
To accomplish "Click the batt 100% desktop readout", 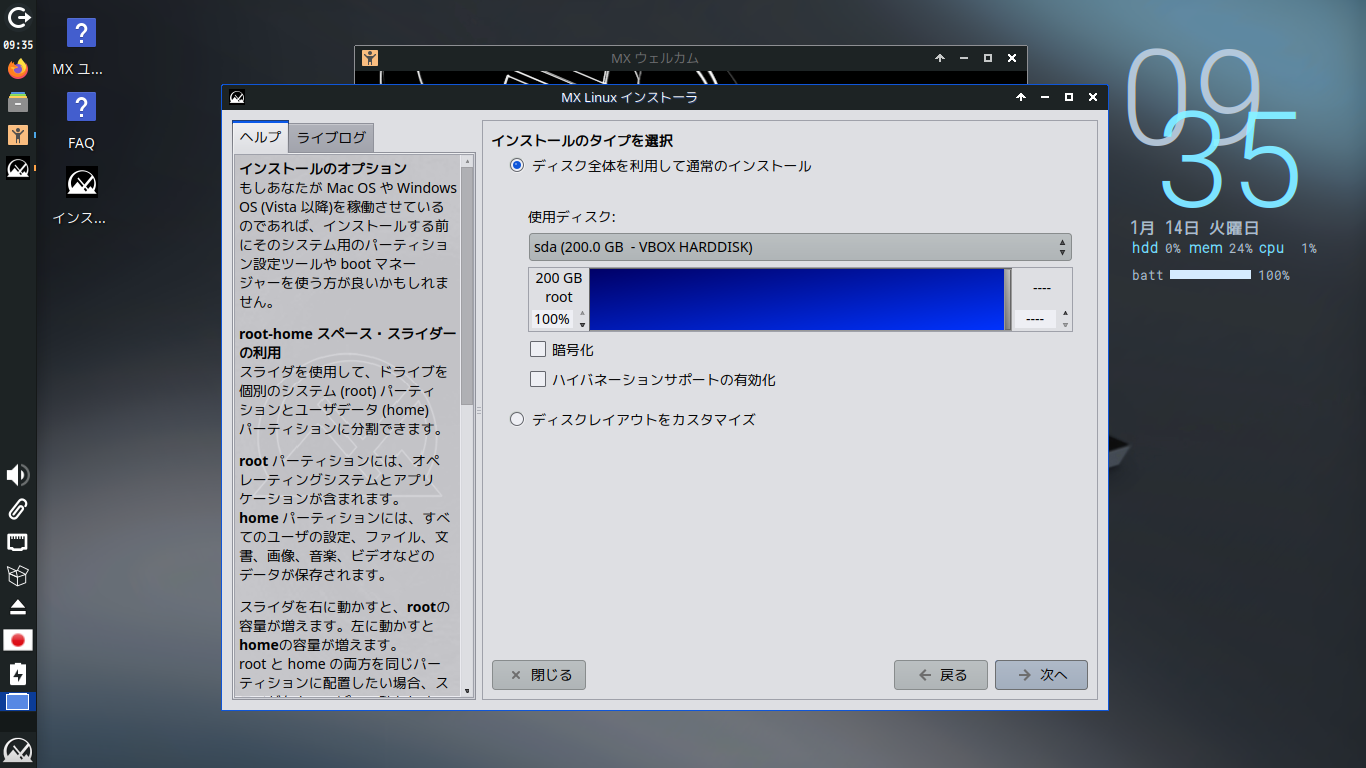I will point(1210,275).
